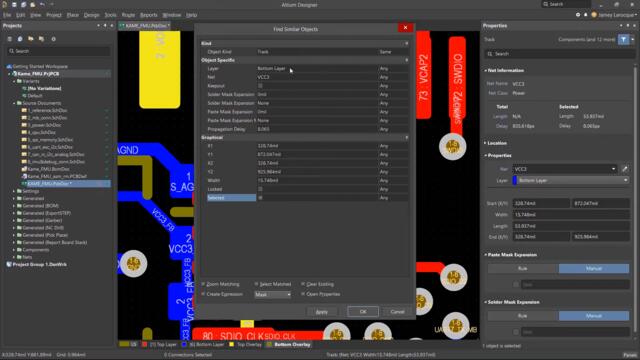
Task: Open the File menu
Action: click(x=7, y=15)
